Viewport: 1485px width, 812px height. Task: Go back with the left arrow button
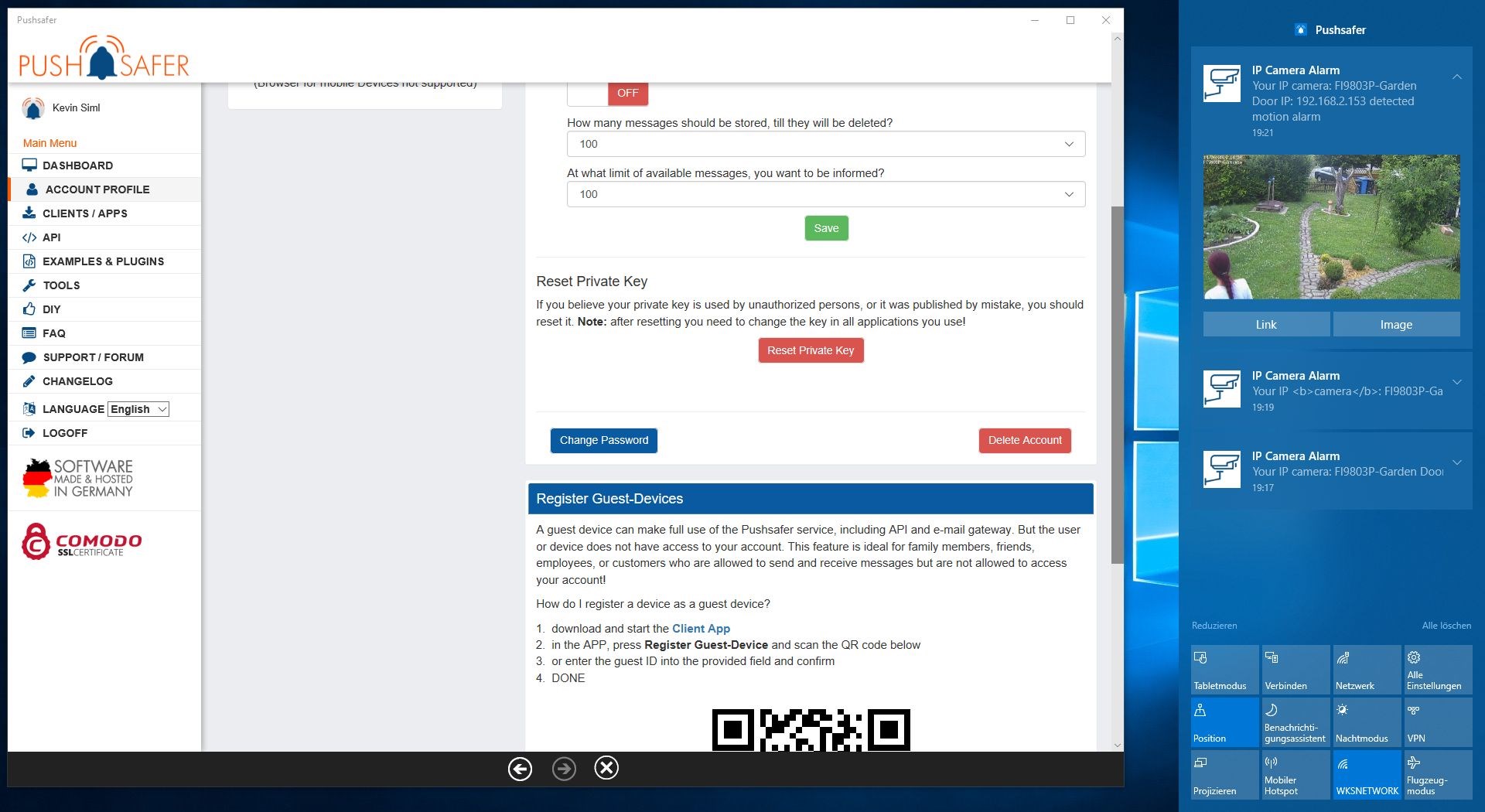point(520,769)
